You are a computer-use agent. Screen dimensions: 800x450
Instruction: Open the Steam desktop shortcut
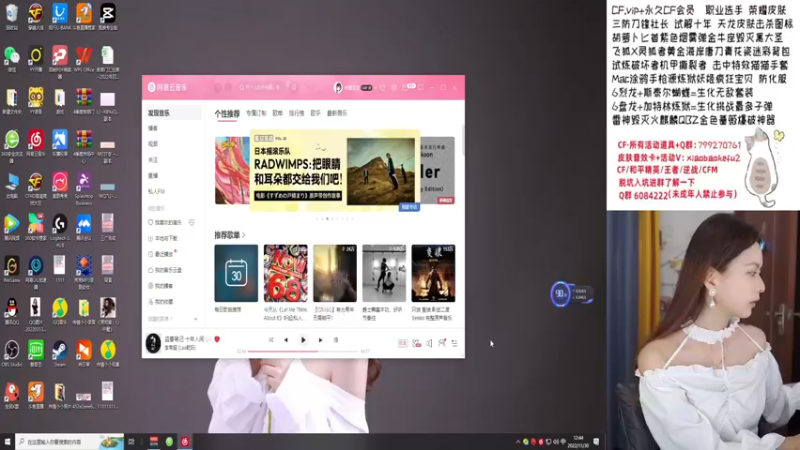(x=60, y=354)
